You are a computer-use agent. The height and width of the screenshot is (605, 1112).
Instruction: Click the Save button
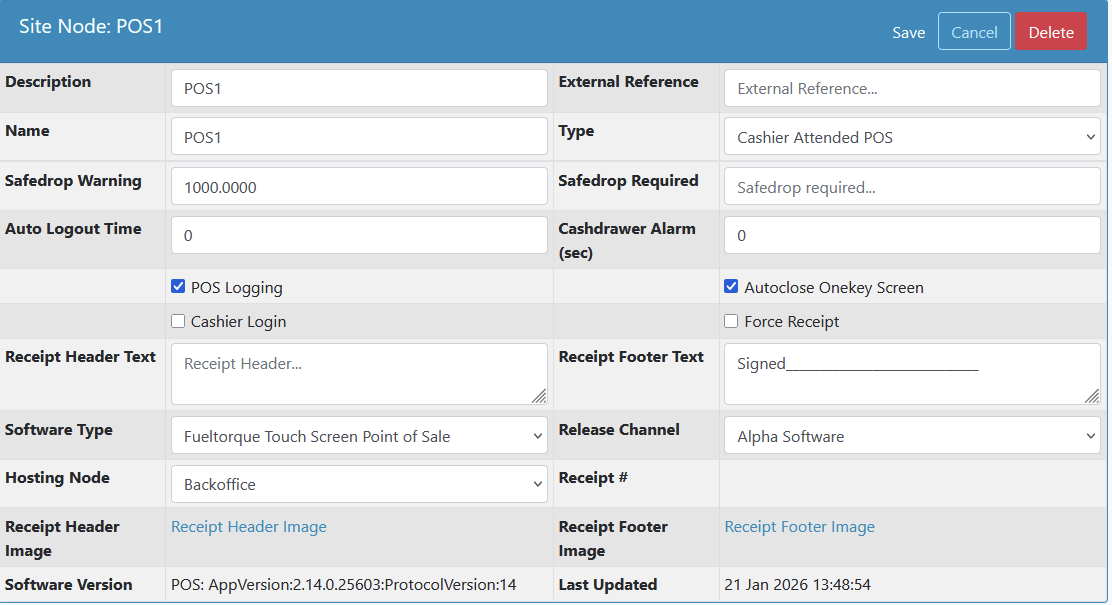908,33
